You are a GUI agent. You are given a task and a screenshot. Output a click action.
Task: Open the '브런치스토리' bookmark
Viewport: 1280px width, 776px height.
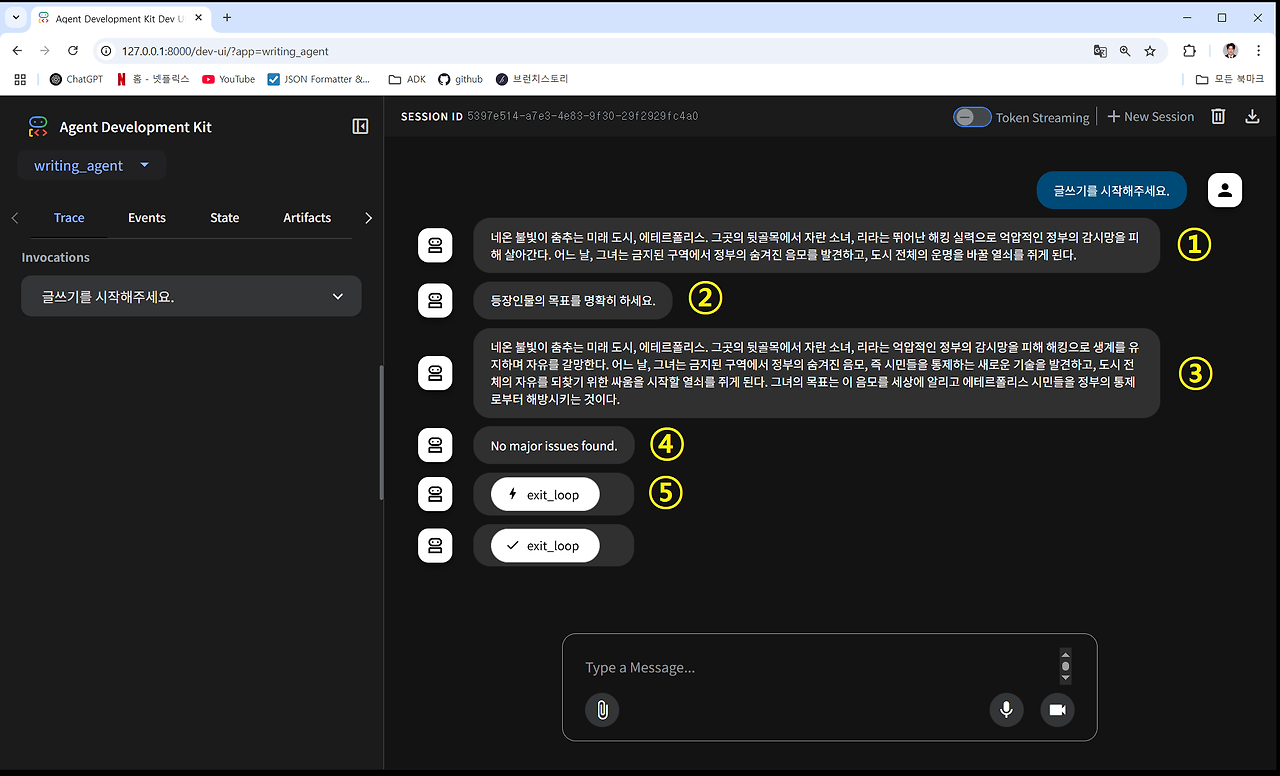click(x=531, y=79)
